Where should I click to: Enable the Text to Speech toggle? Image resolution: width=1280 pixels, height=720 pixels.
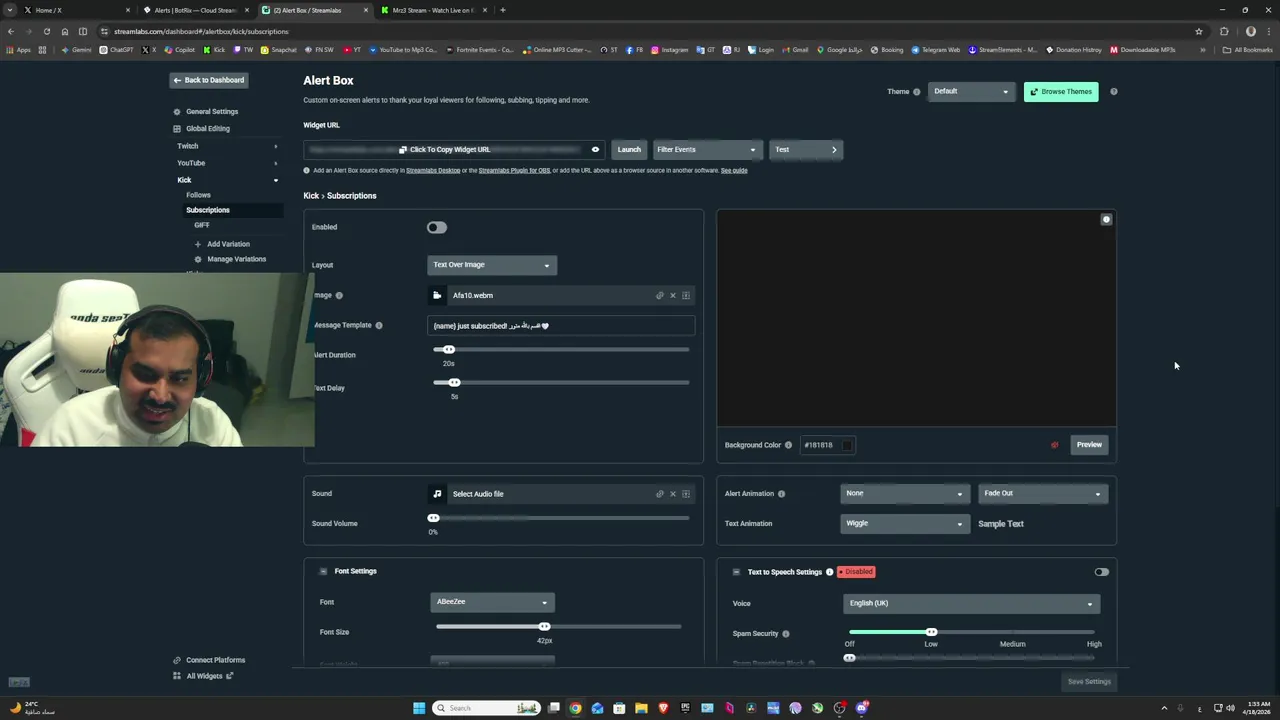click(1101, 572)
